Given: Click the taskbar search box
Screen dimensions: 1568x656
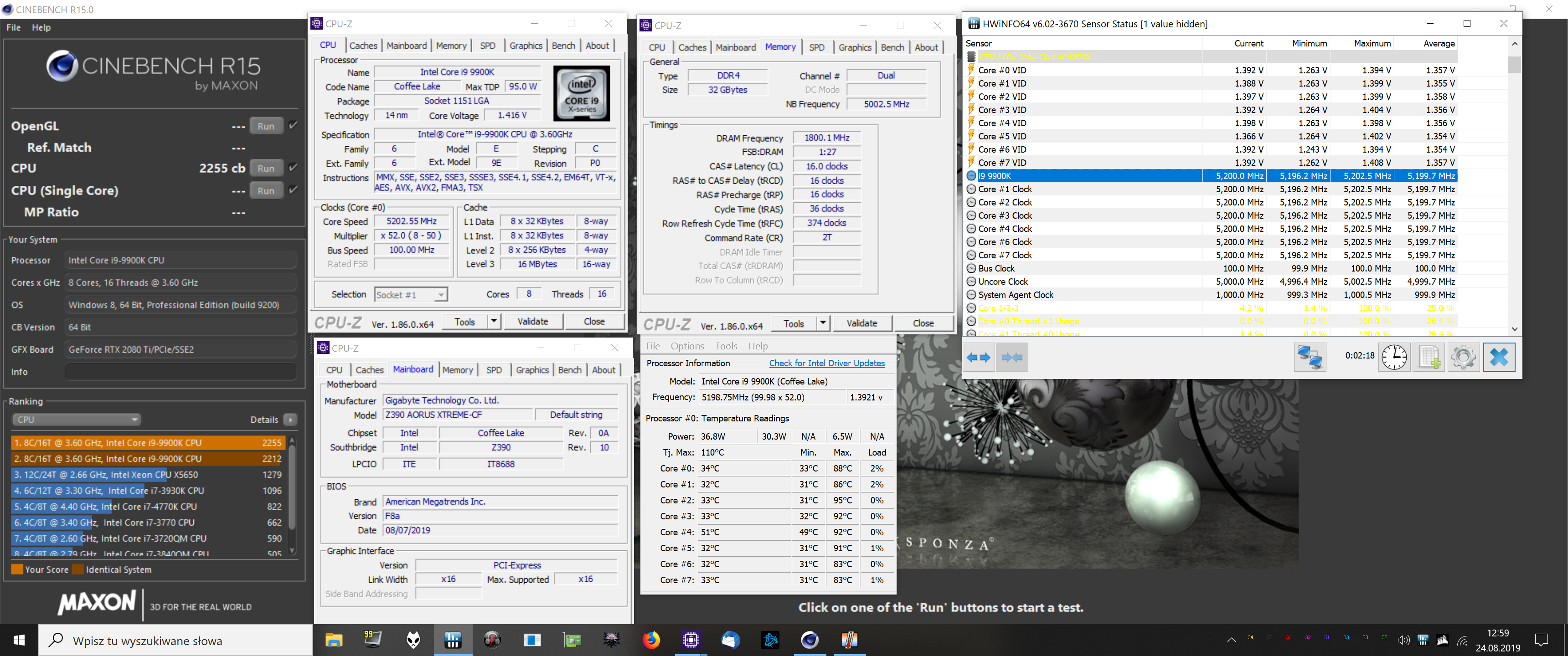Looking at the screenshot, I should [175, 640].
